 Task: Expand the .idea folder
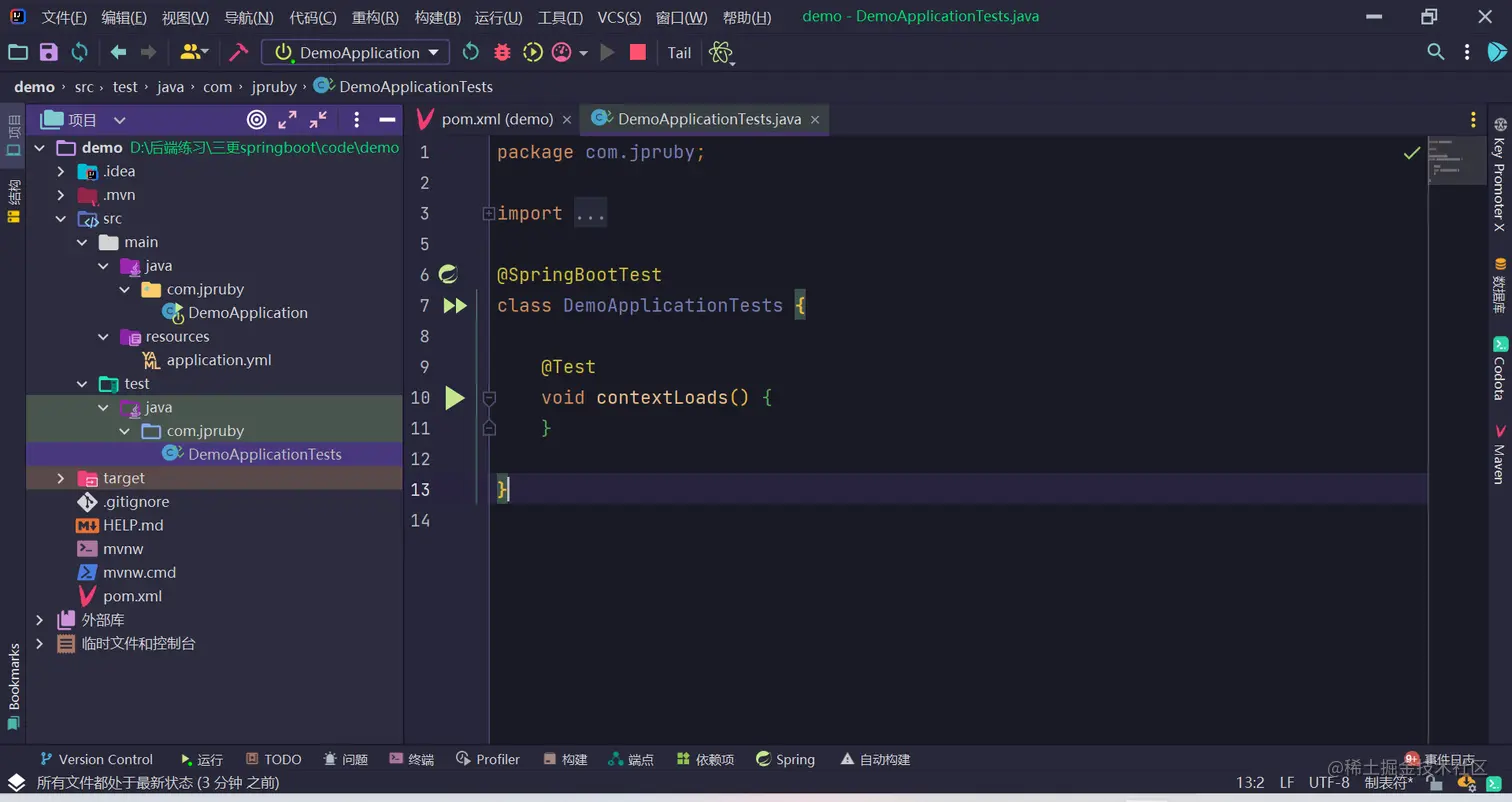point(61,172)
